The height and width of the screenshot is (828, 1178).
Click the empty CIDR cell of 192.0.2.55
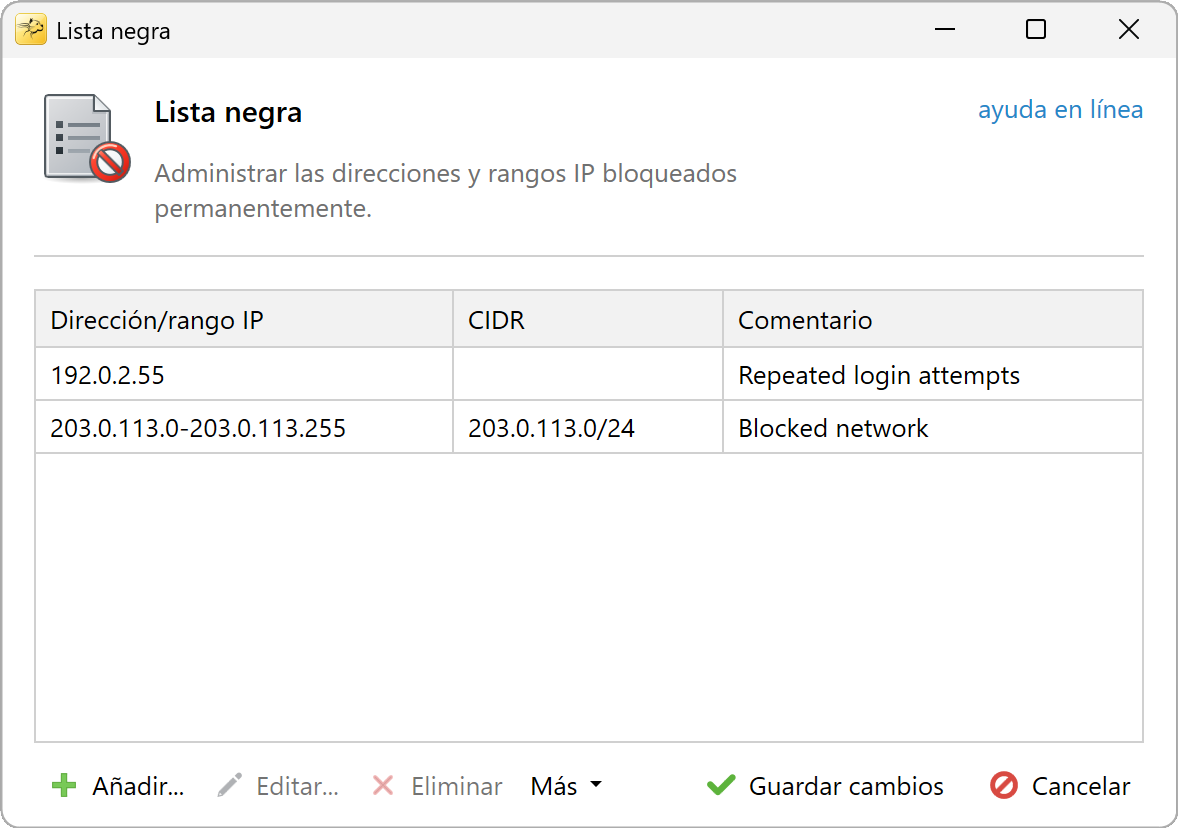(x=587, y=374)
